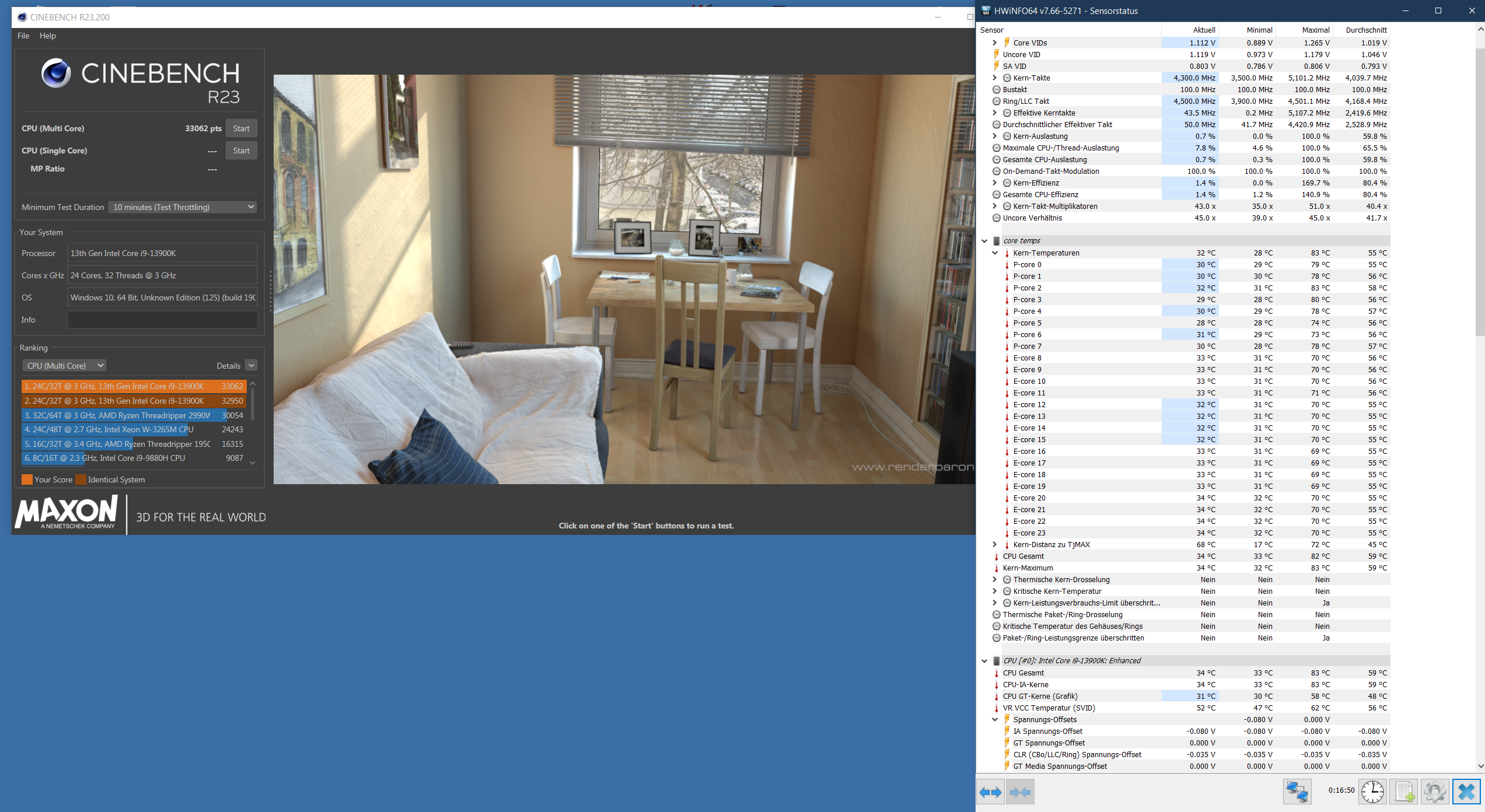Open the Help menu in Cinebench
1485x812 pixels.
pos(48,36)
